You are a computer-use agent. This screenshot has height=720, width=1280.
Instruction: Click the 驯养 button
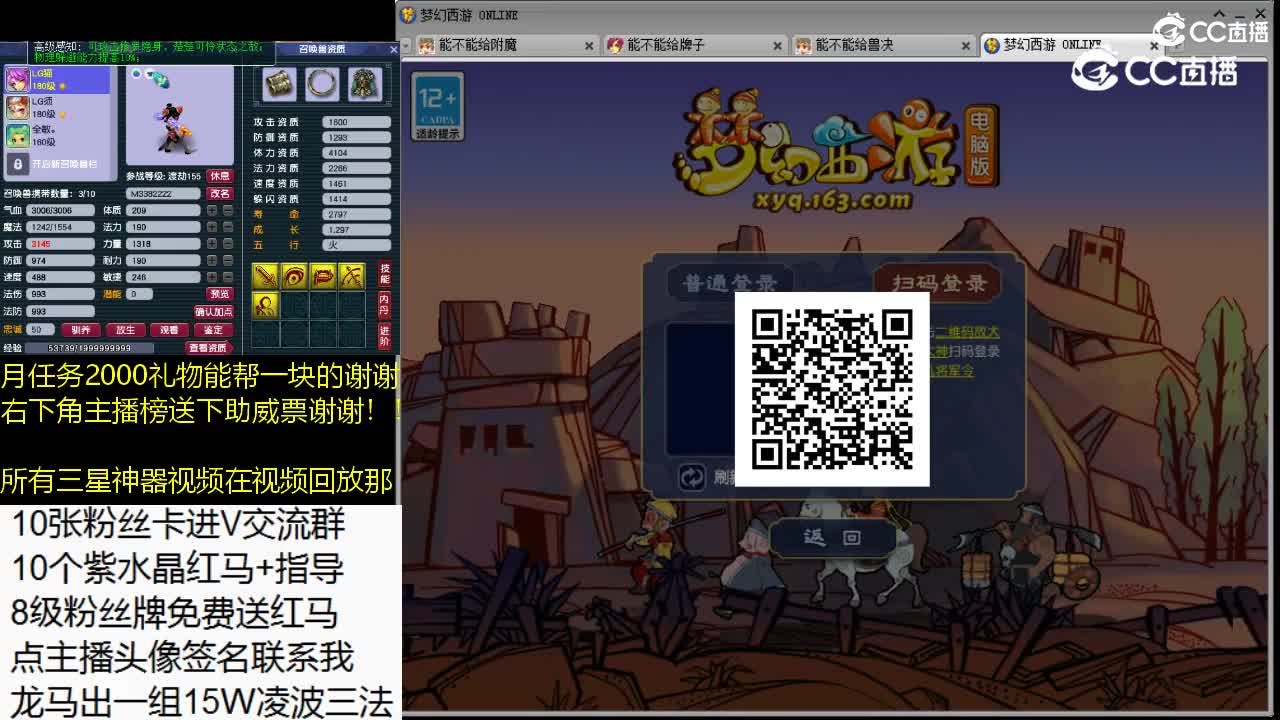[x=81, y=329]
